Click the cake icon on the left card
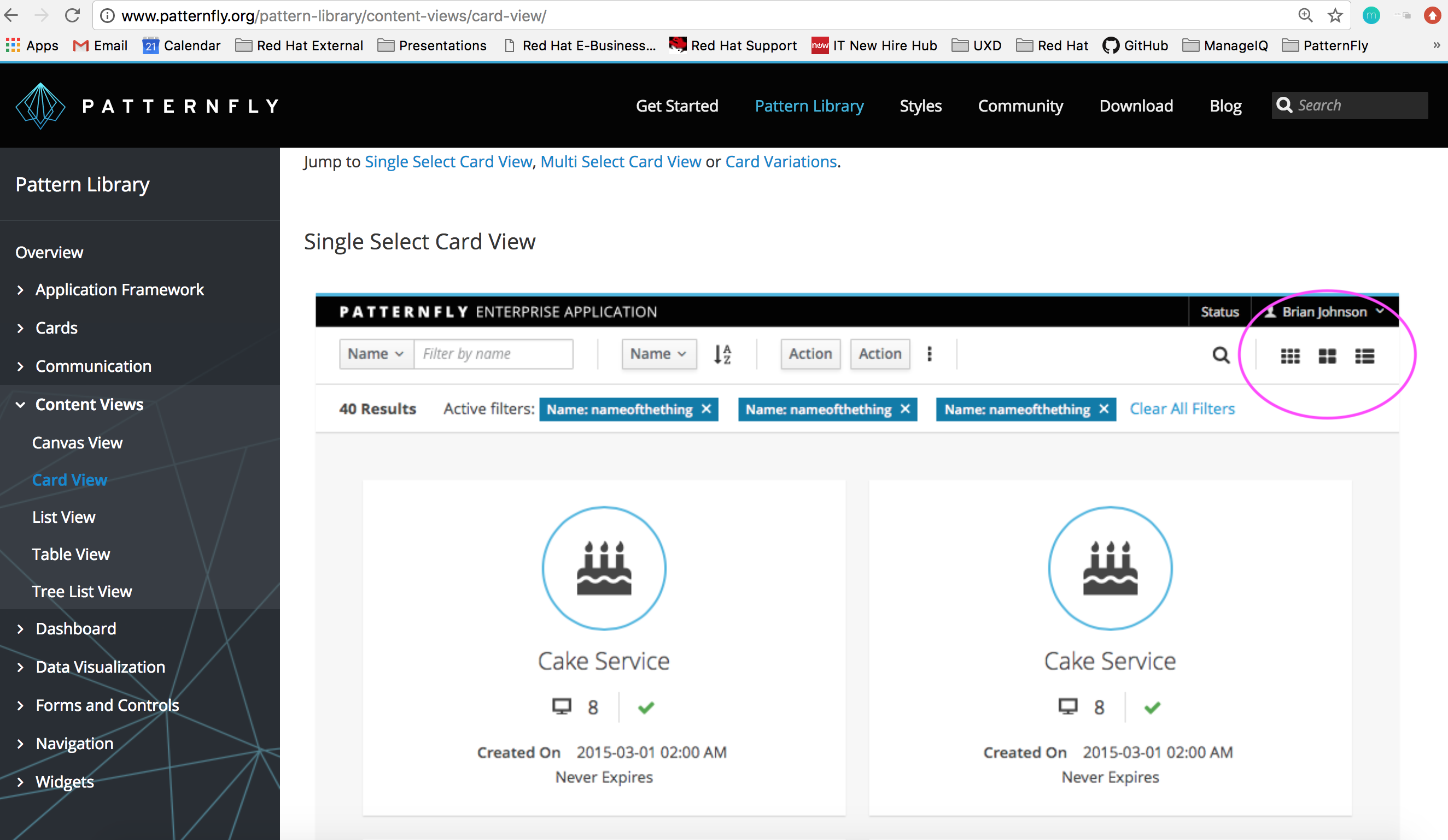Screen dimensions: 1448x840 (x=604, y=568)
